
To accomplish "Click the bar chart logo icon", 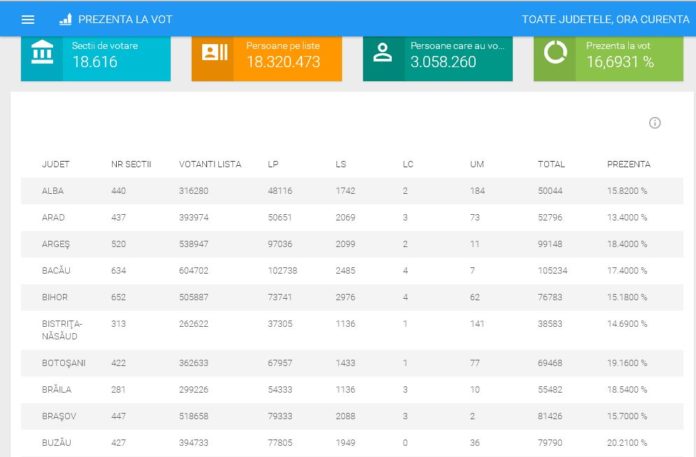I will [65, 19].
